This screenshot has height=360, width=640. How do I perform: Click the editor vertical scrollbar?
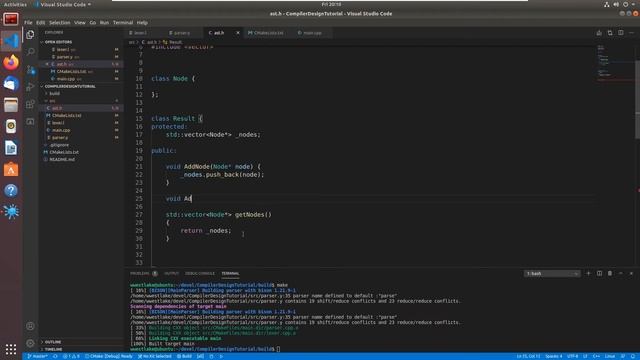[638, 100]
